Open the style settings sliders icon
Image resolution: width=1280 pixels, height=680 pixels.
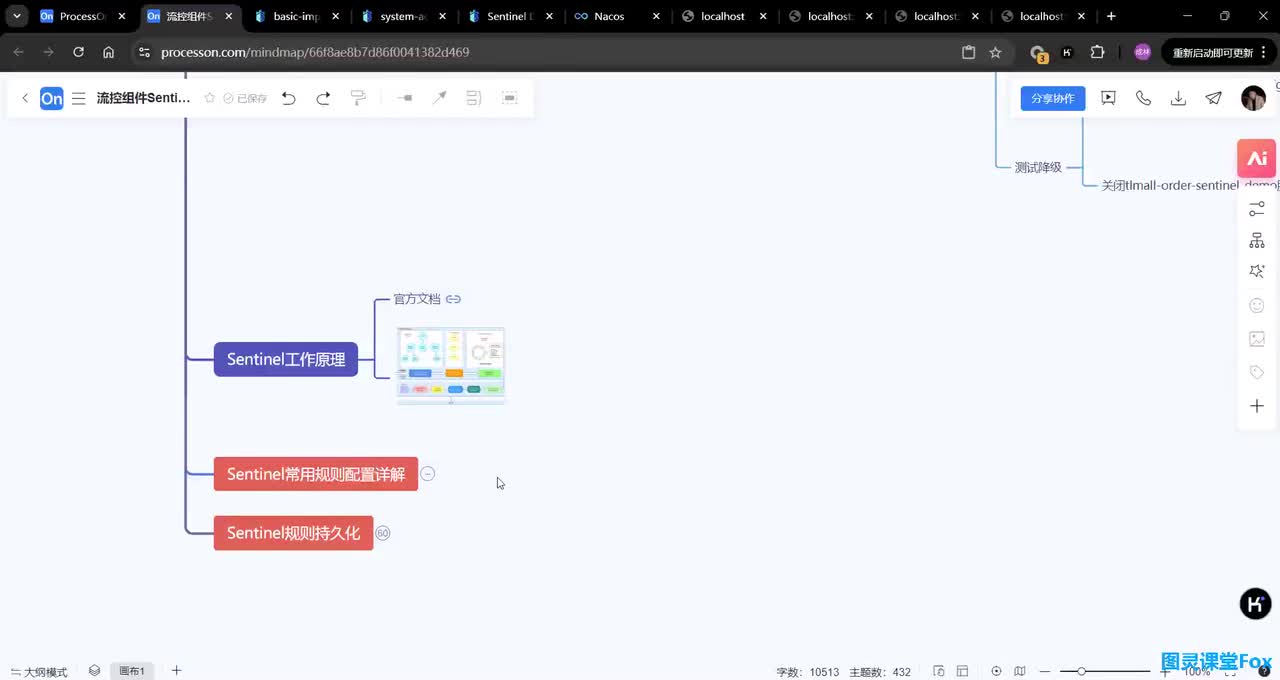click(x=1257, y=209)
